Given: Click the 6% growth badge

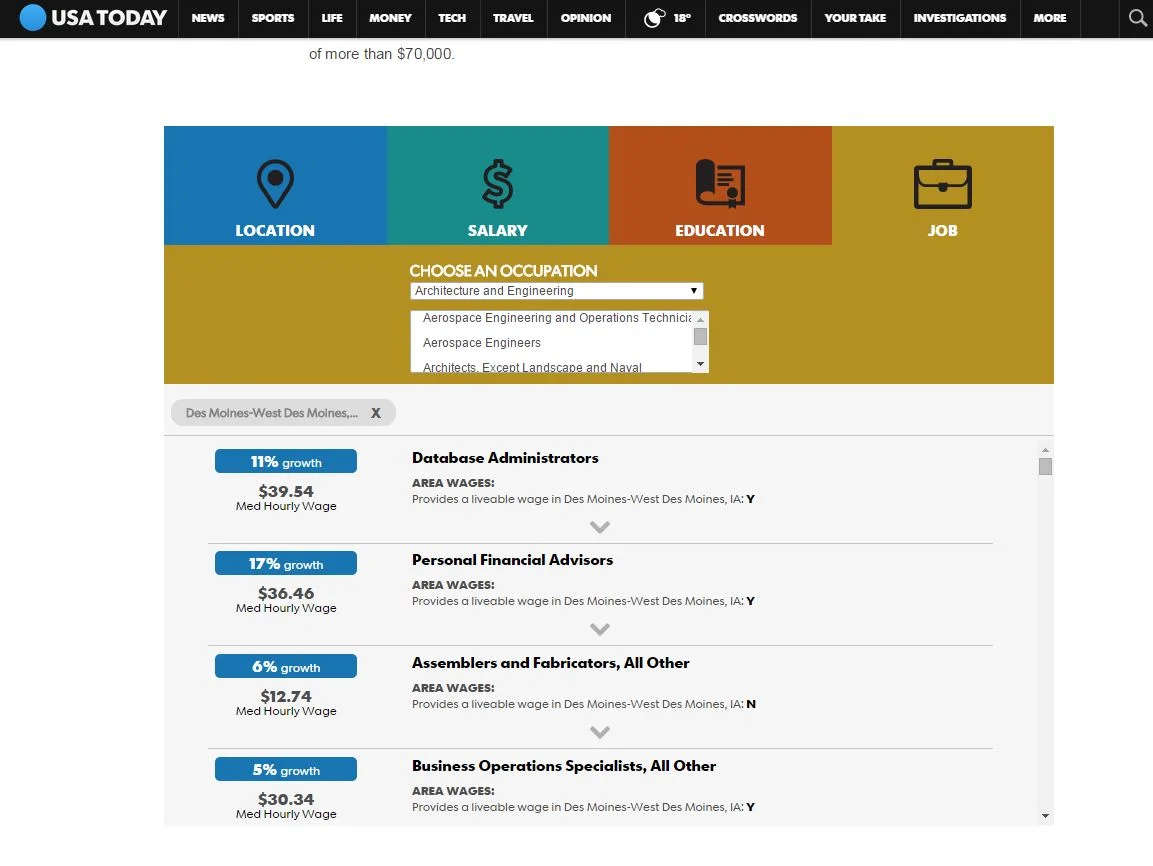Looking at the screenshot, I should [x=286, y=667].
